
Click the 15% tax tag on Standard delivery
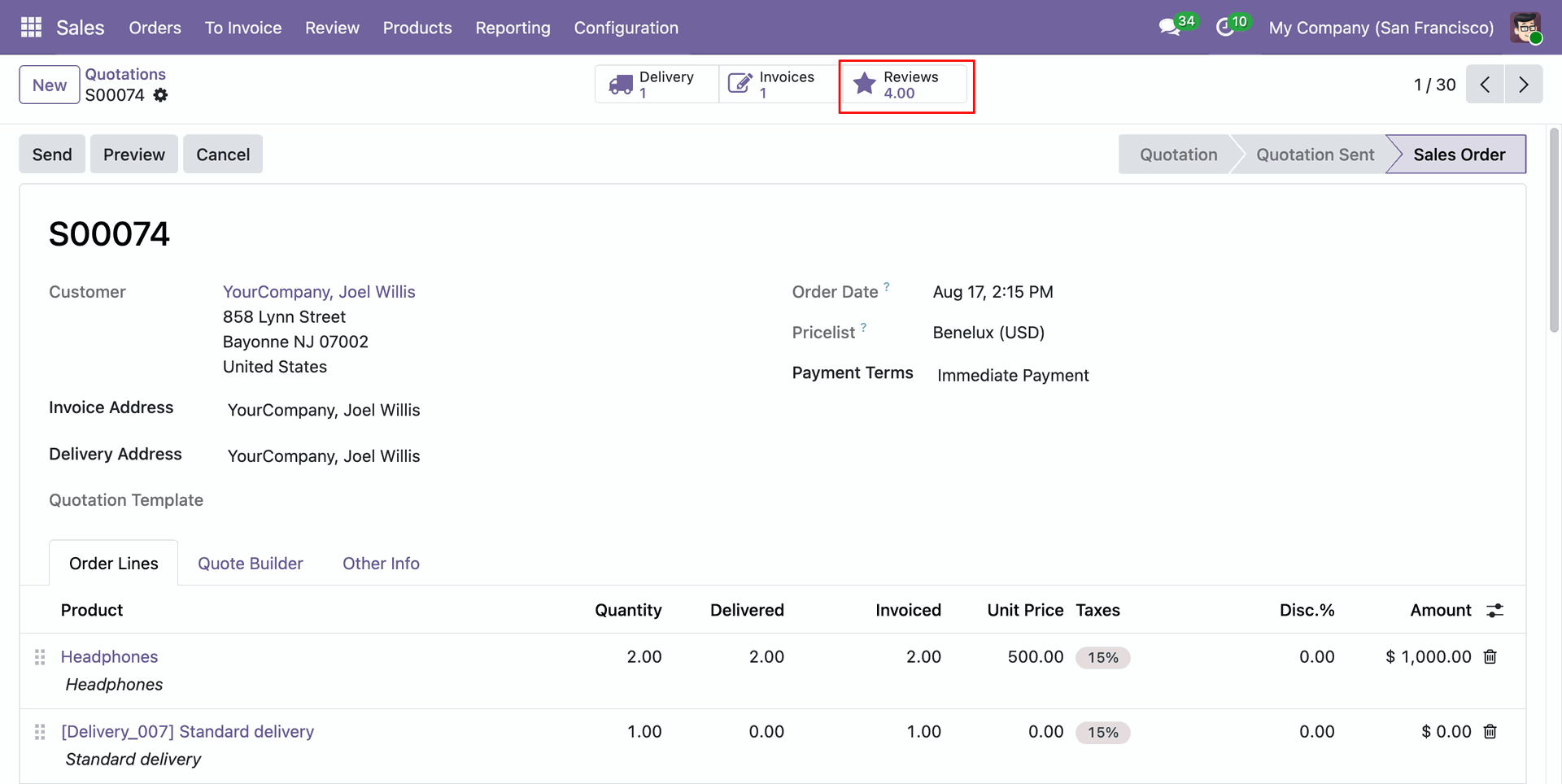pyautogui.click(x=1102, y=732)
